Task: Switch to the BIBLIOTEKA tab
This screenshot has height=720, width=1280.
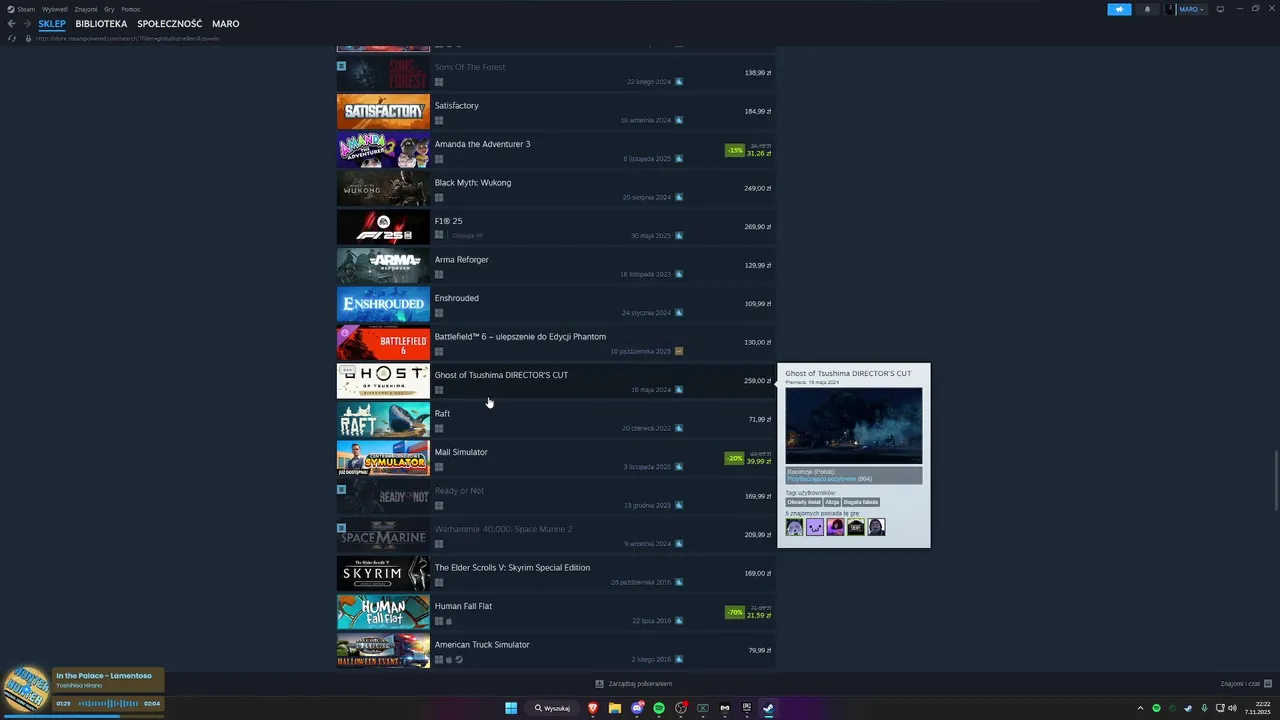Action: click(x=101, y=24)
